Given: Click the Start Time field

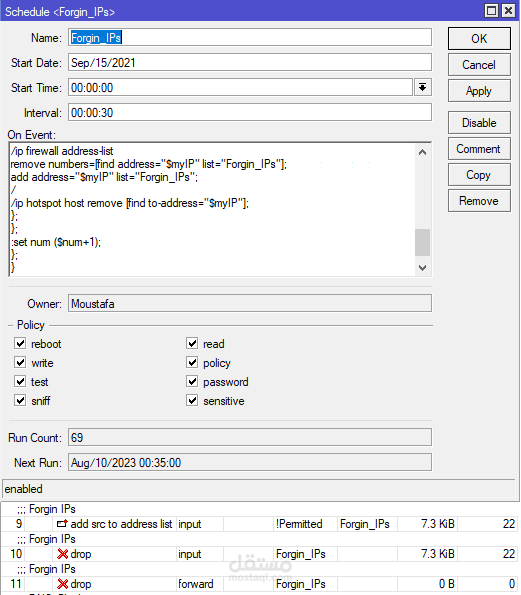Looking at the screenshot, I should 240,88.
